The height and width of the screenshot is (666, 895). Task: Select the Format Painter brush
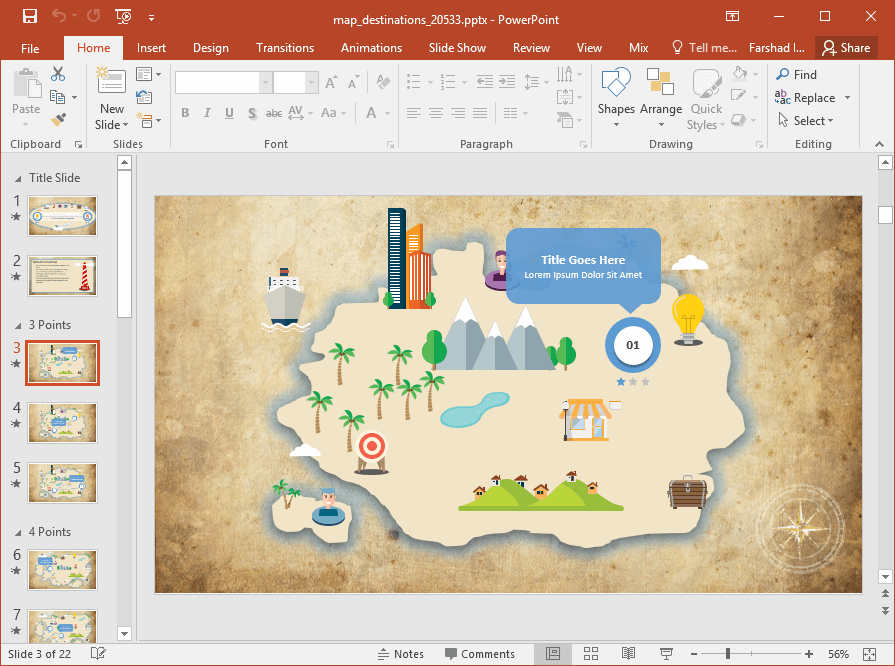click(58, 120)
